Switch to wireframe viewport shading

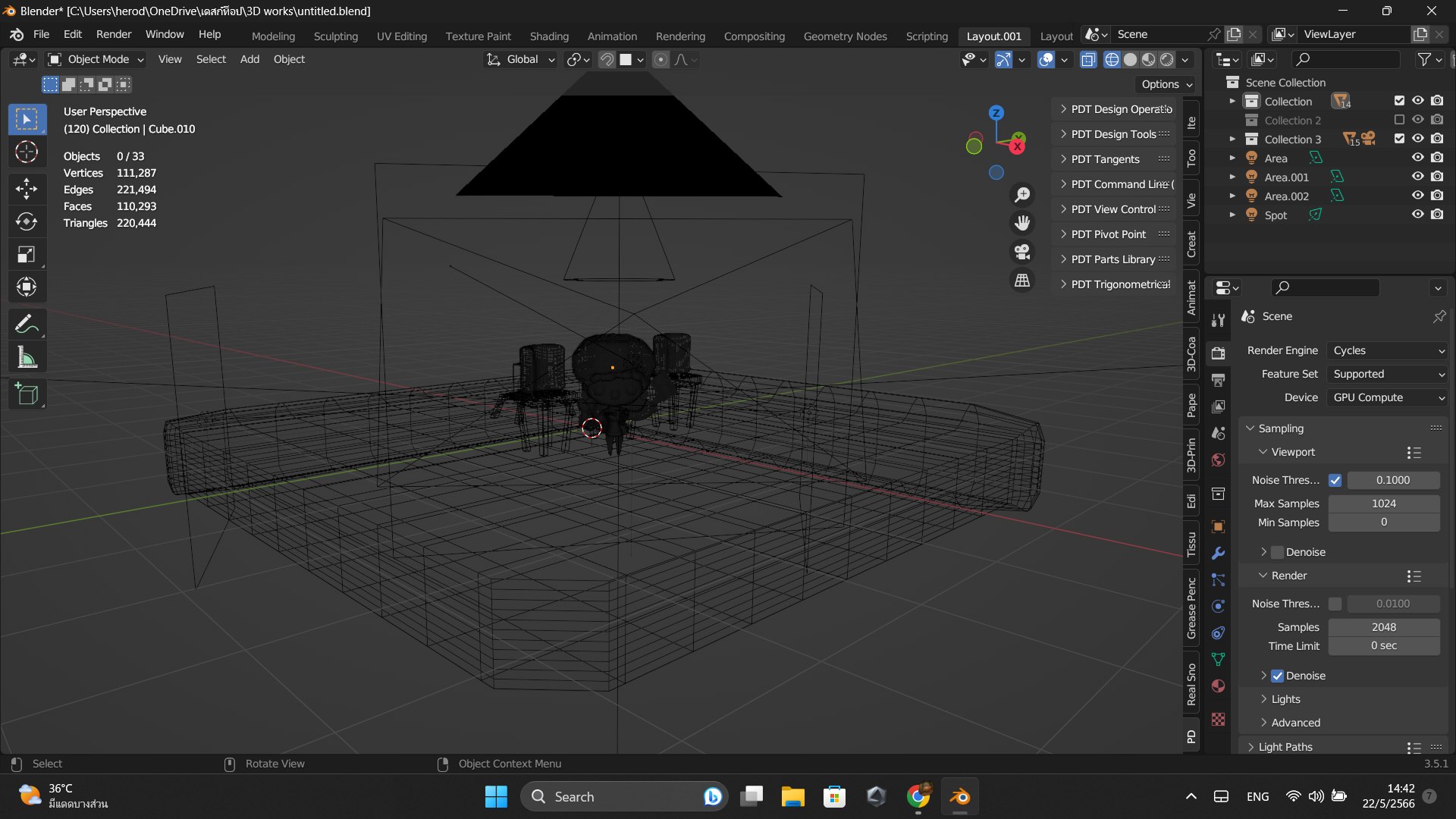click(1112, 60)
